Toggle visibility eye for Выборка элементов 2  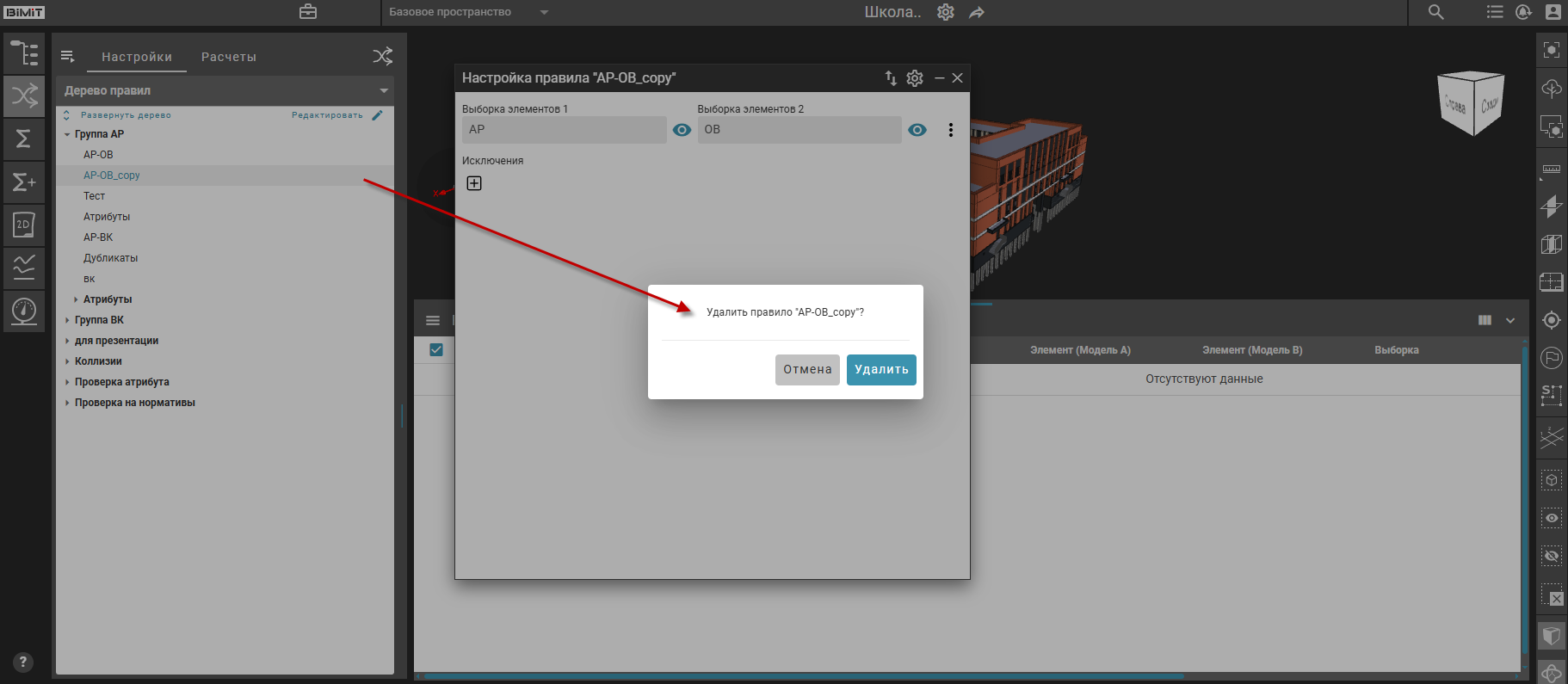(x=917, y=130)
